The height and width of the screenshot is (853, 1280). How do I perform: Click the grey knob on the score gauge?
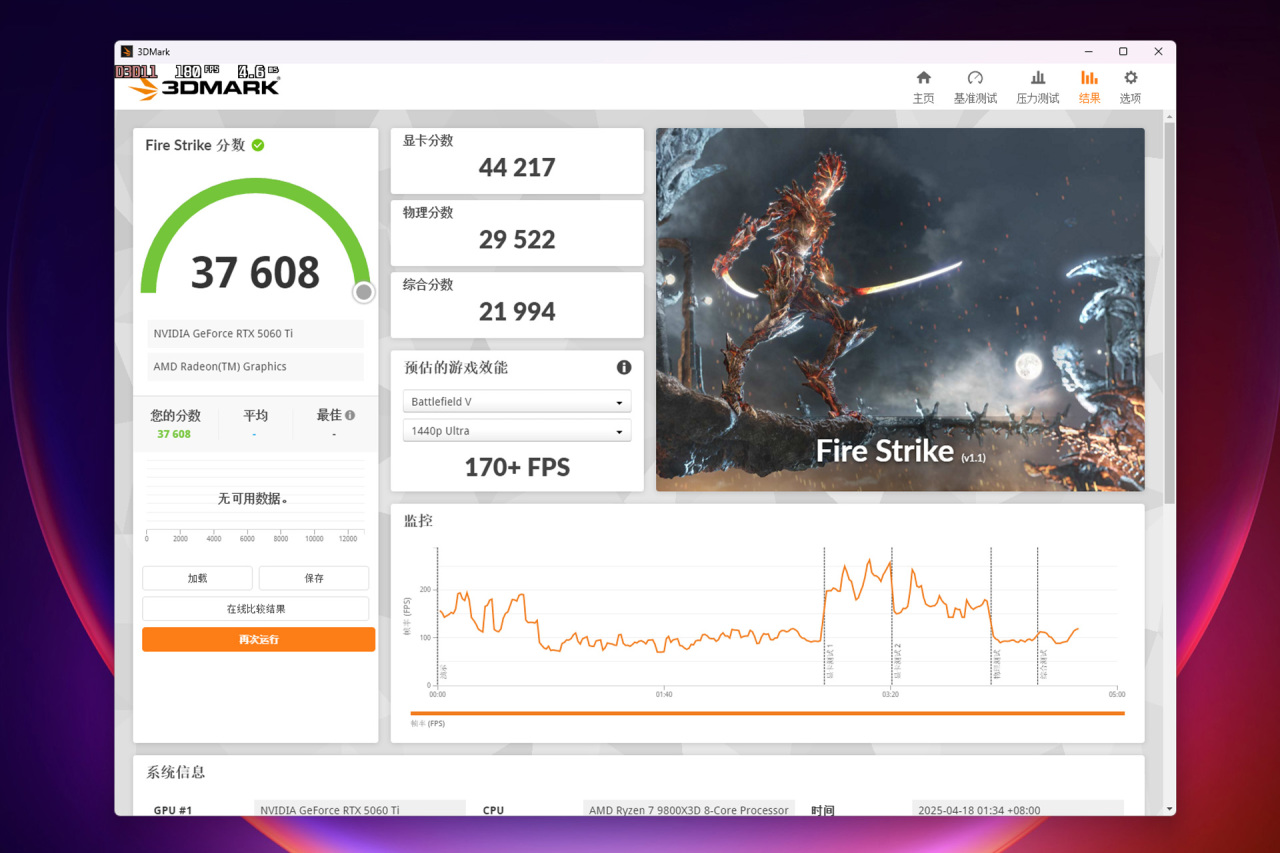[x=364, y=292]
